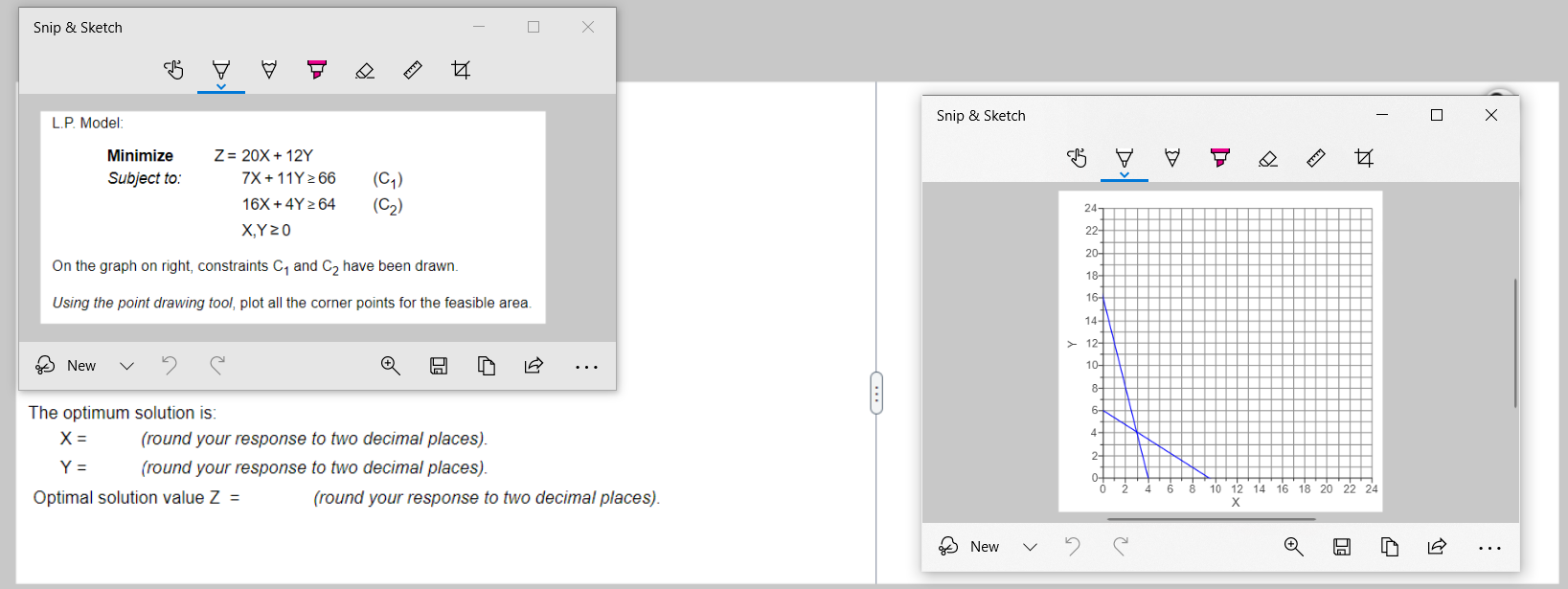Open ballpoint pen options chevron in right window
Image resolution: width=1568 pixels, height=589 pixels.
click(1125, 175)
